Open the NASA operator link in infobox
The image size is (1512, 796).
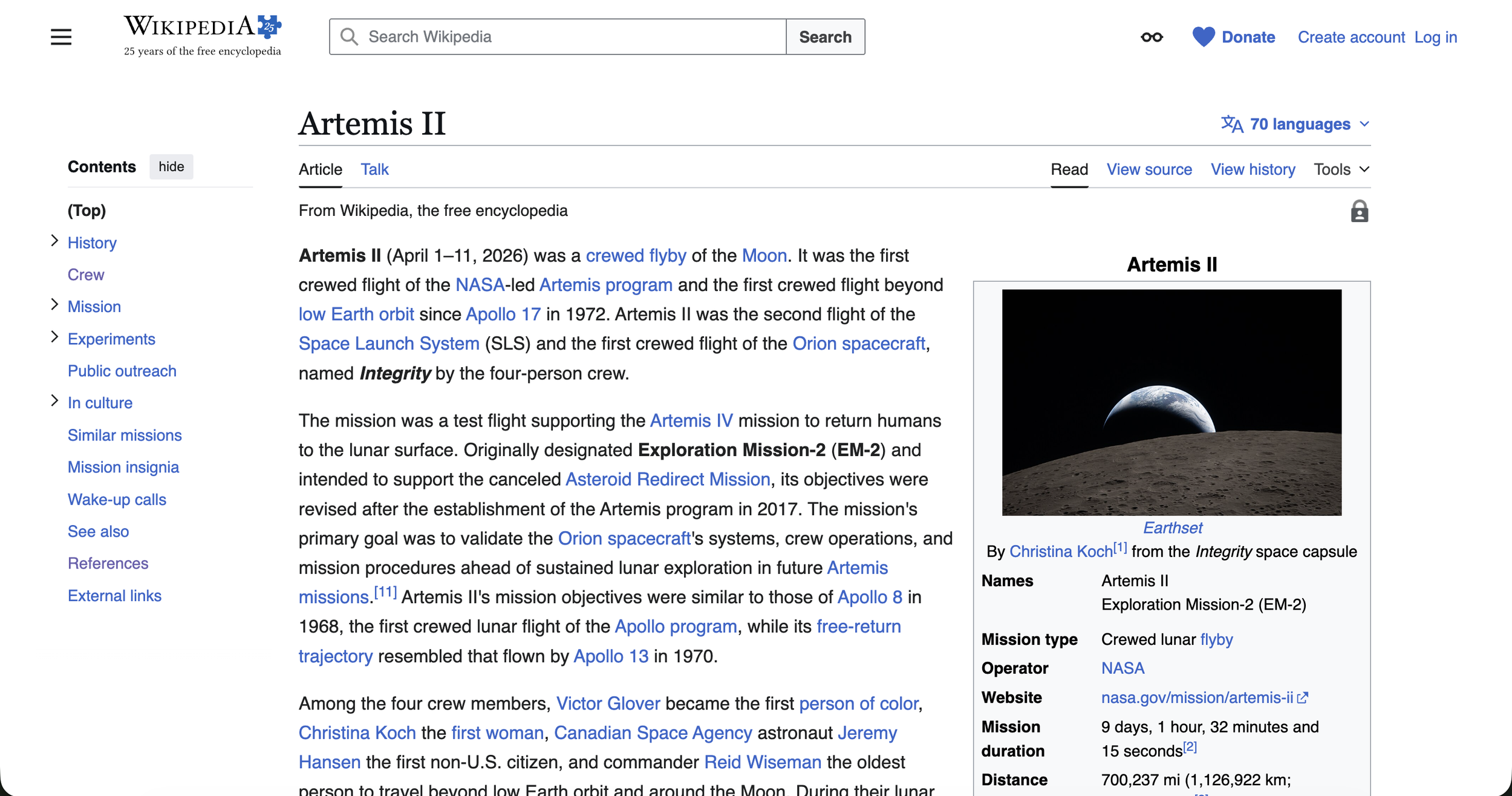tap(1123, 668)
